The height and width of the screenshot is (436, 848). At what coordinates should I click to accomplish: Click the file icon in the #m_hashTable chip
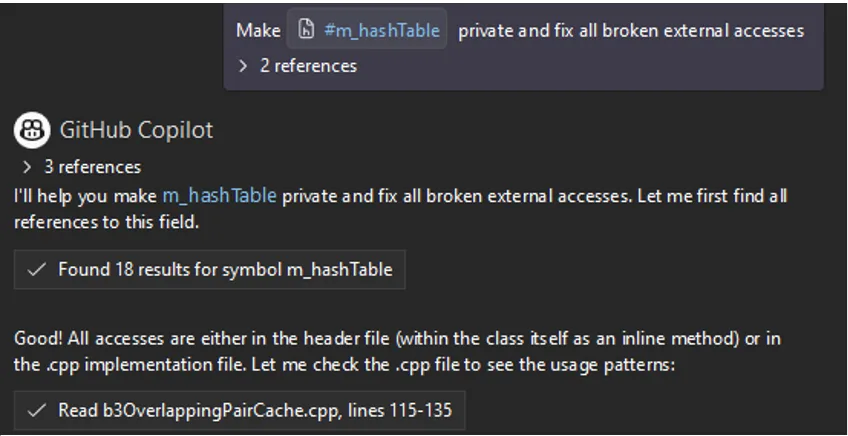[x=307, y=30]
